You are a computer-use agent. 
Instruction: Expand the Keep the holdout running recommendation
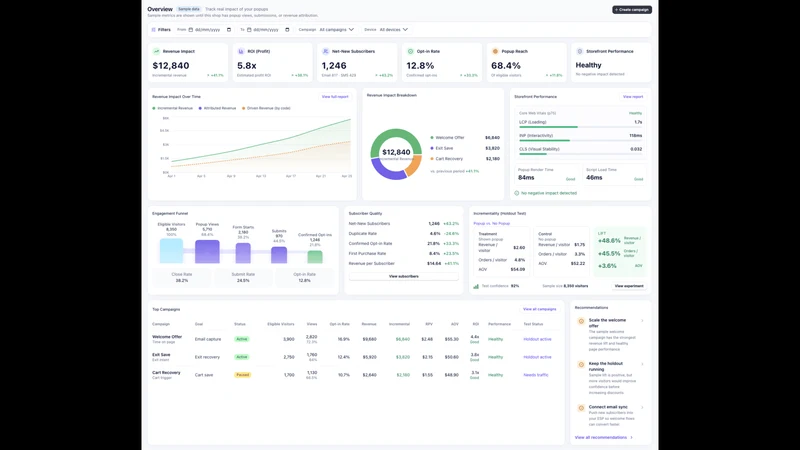[642, 364]
